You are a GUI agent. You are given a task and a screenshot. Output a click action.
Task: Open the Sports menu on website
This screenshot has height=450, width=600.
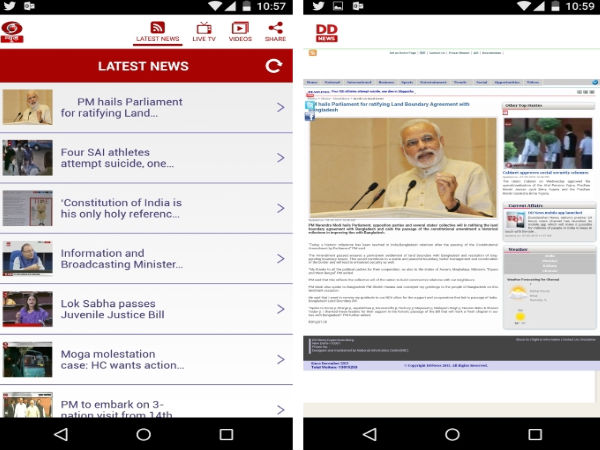[x=407, y=81]
